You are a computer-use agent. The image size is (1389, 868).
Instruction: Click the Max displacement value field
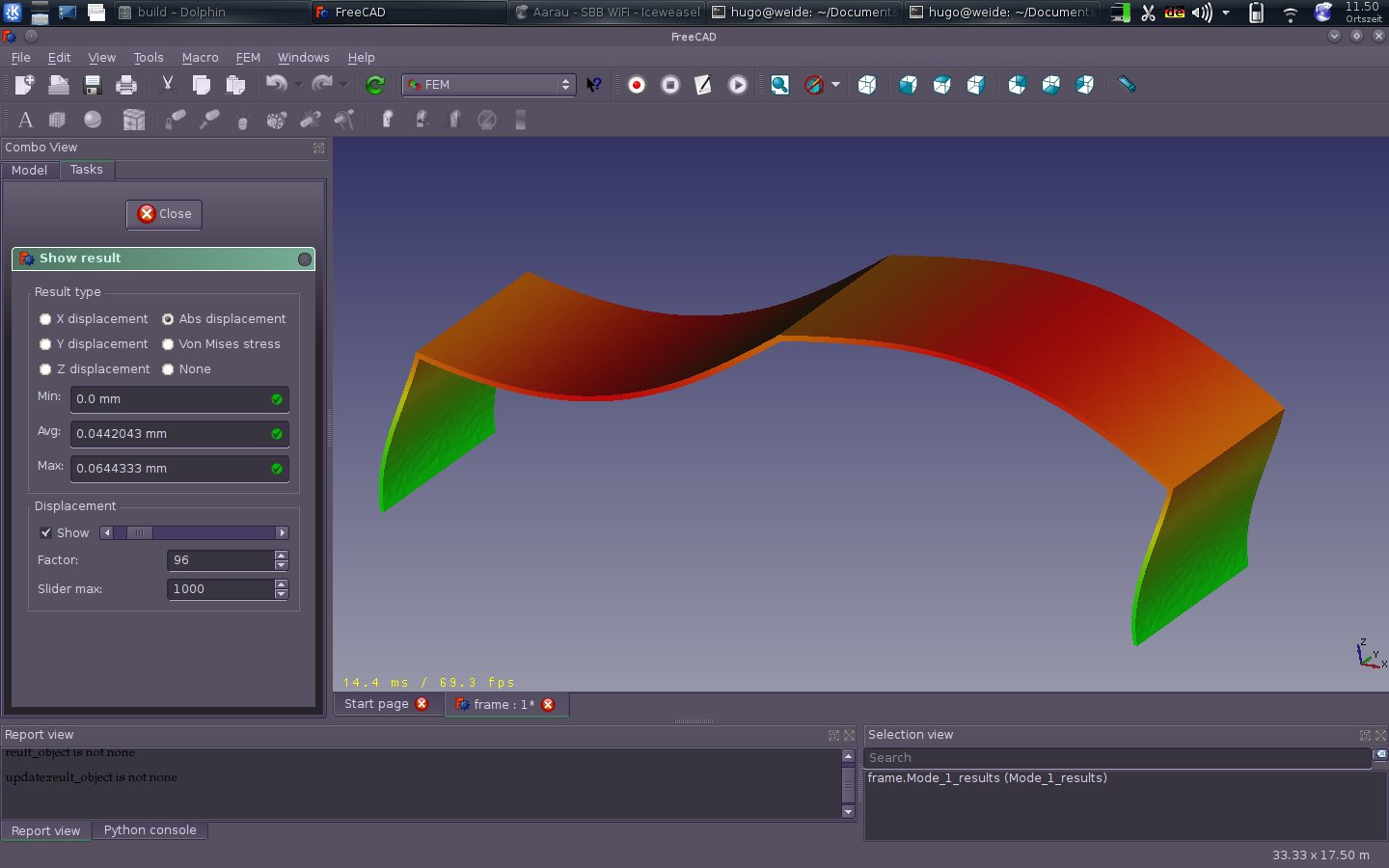pyautogui.click(x=179, y=469)
